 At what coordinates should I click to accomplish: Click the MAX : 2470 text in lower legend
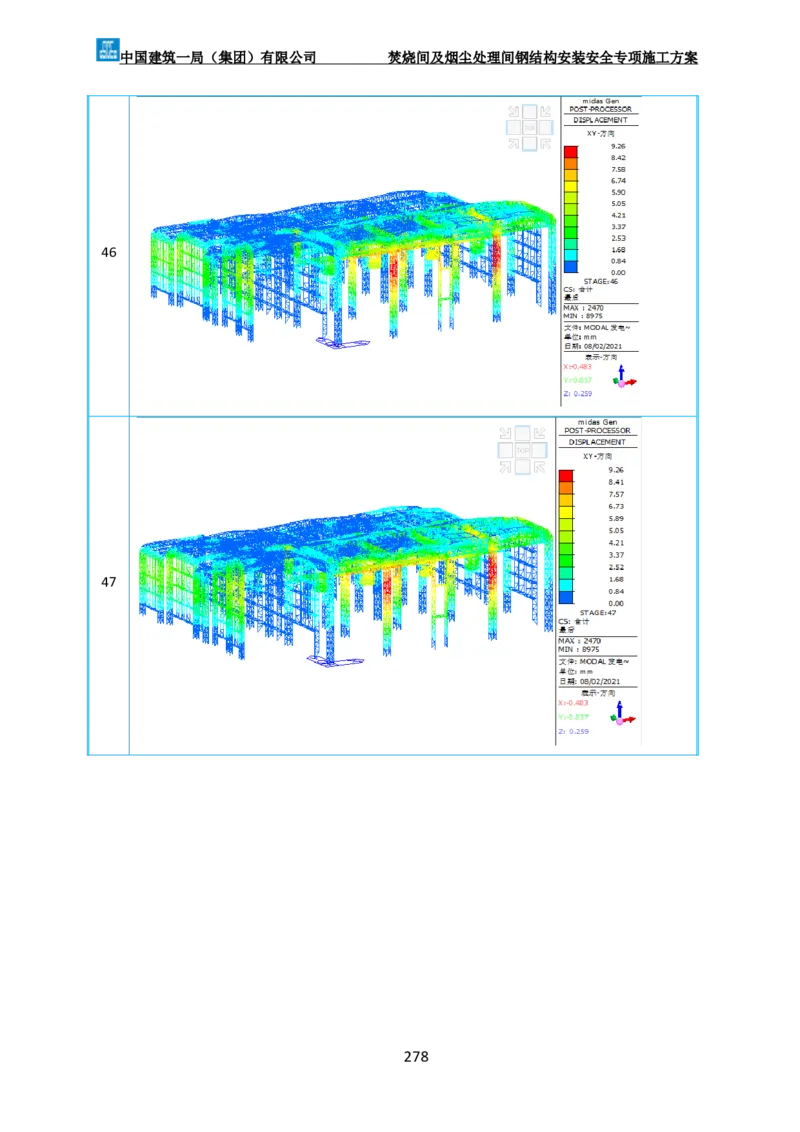(x=580, y=640)
